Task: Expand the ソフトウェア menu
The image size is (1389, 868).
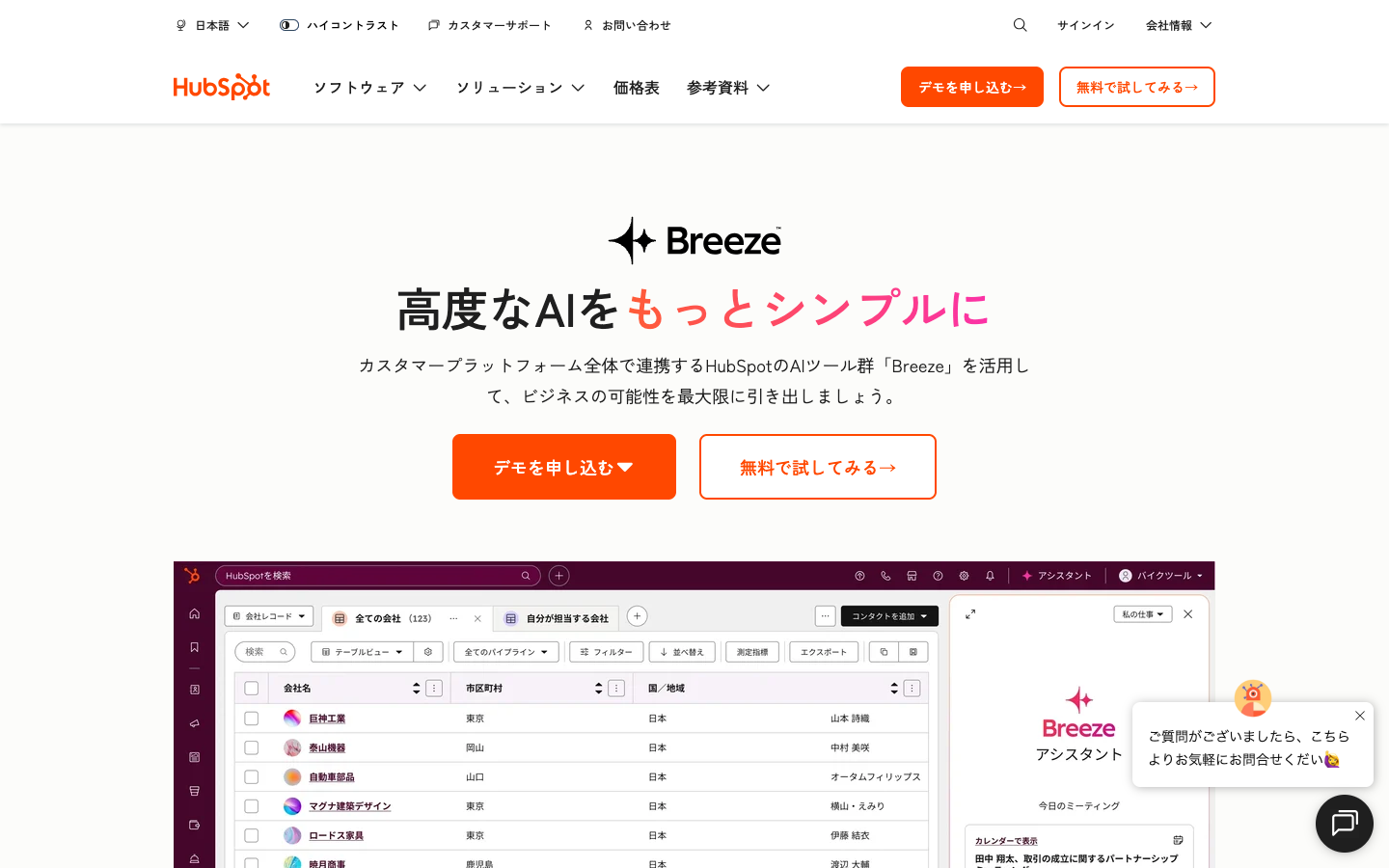Action: [369, 88]
